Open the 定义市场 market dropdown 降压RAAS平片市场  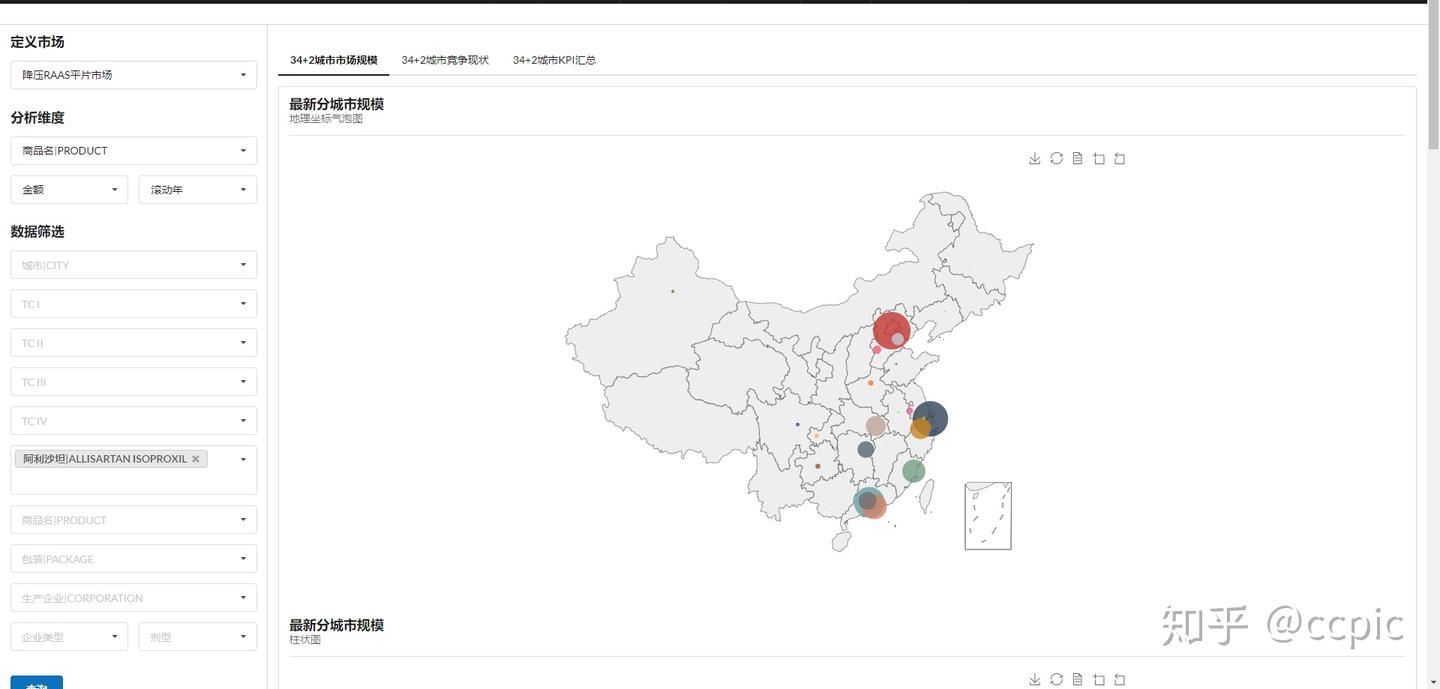pos(133,74)
